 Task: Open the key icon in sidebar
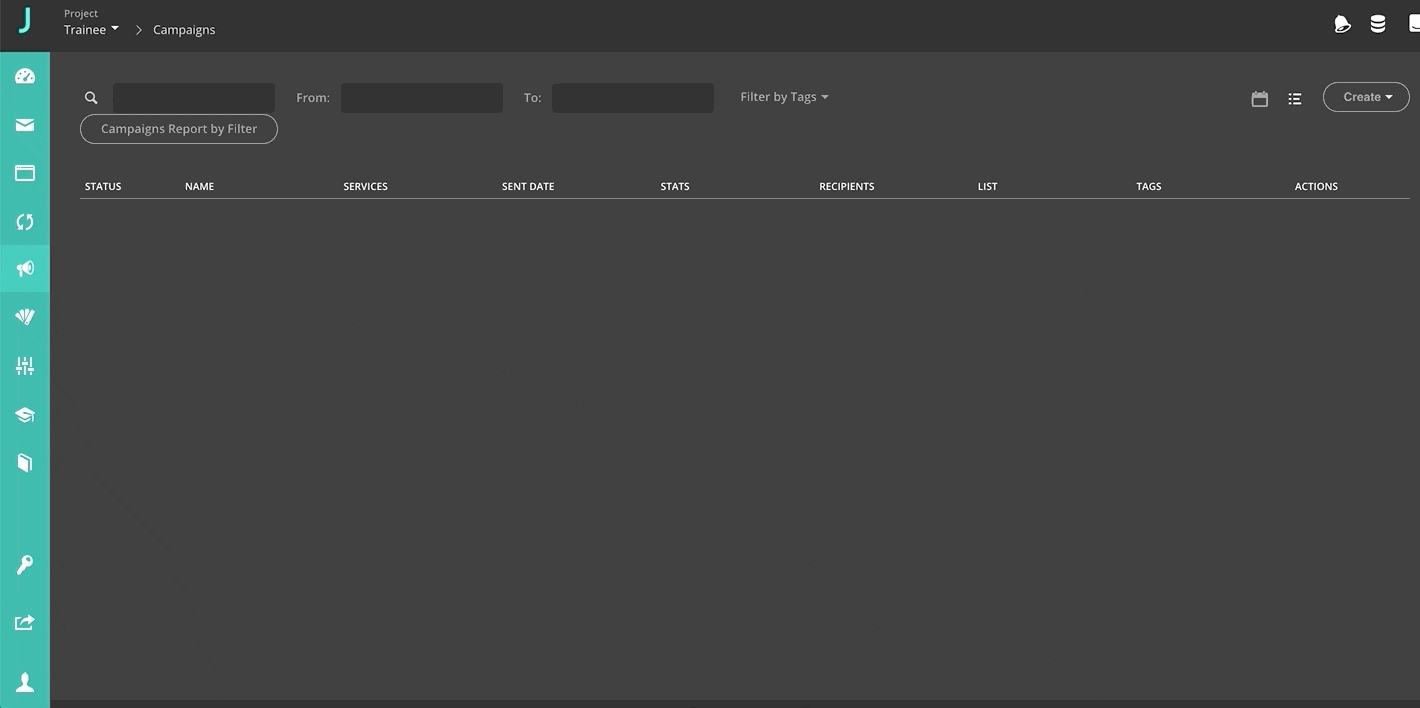(25, 565)
